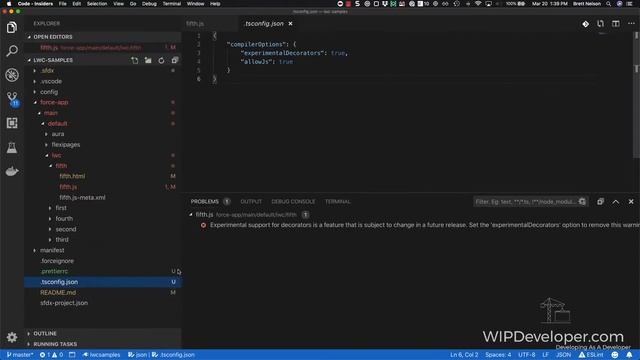Refresh the explorer file tree
Viewport: 640px width, 360px height.
point(161,60)
